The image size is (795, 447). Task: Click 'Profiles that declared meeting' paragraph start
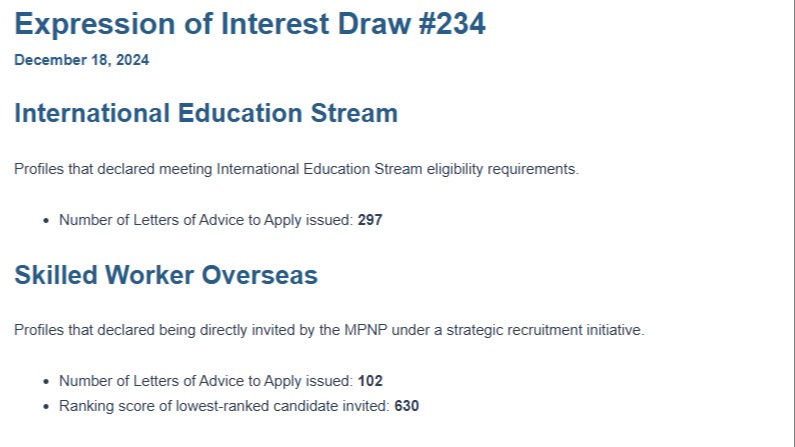[x=113, y=169]
